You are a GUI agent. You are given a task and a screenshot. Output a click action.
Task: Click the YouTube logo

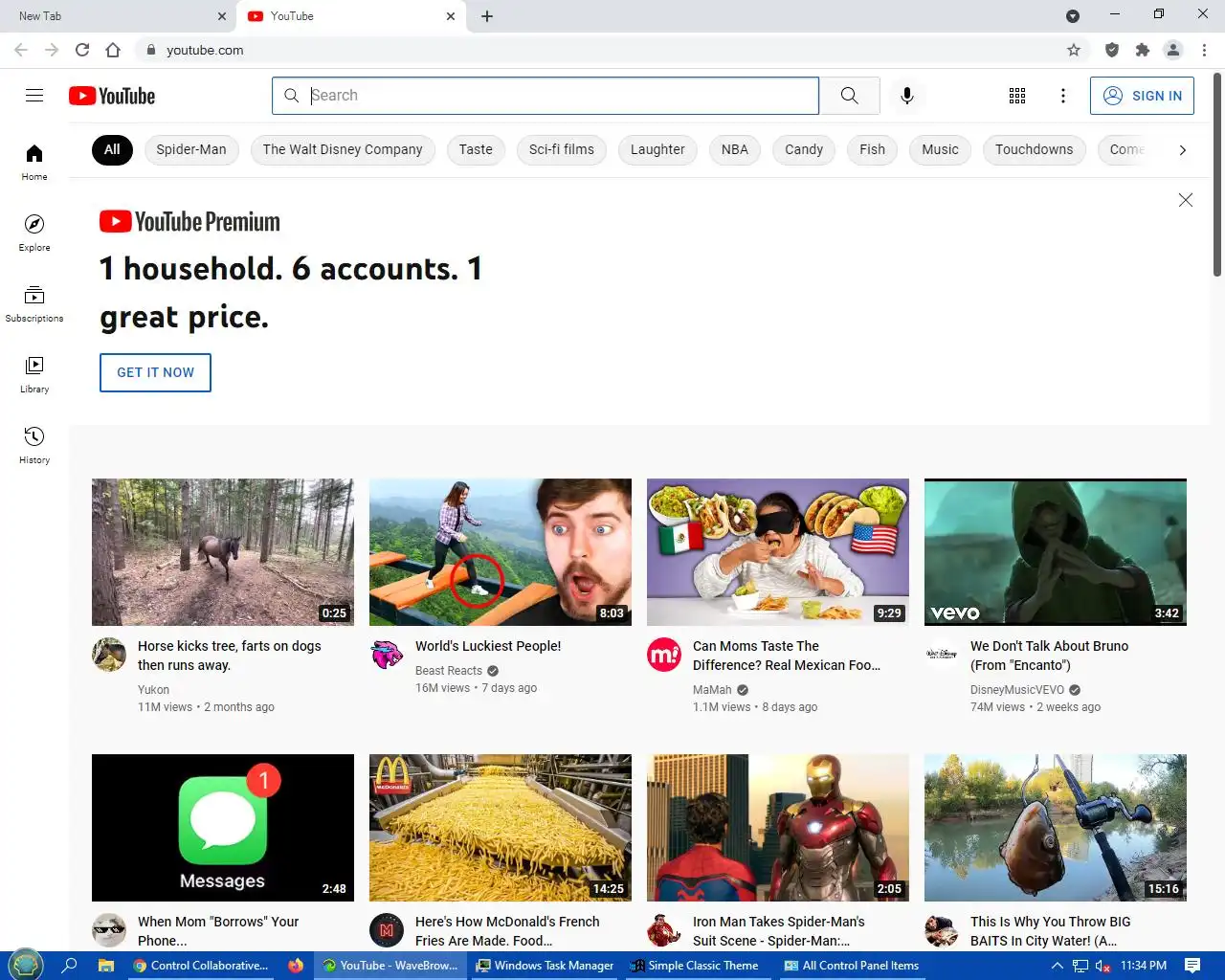pyautogui.click(x=112, y=96)
